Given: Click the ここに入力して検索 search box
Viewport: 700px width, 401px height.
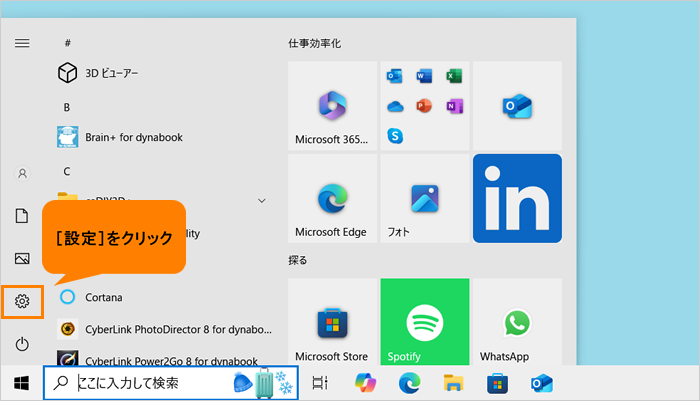Looking at the screenshot, I should (x=171, y=383).
